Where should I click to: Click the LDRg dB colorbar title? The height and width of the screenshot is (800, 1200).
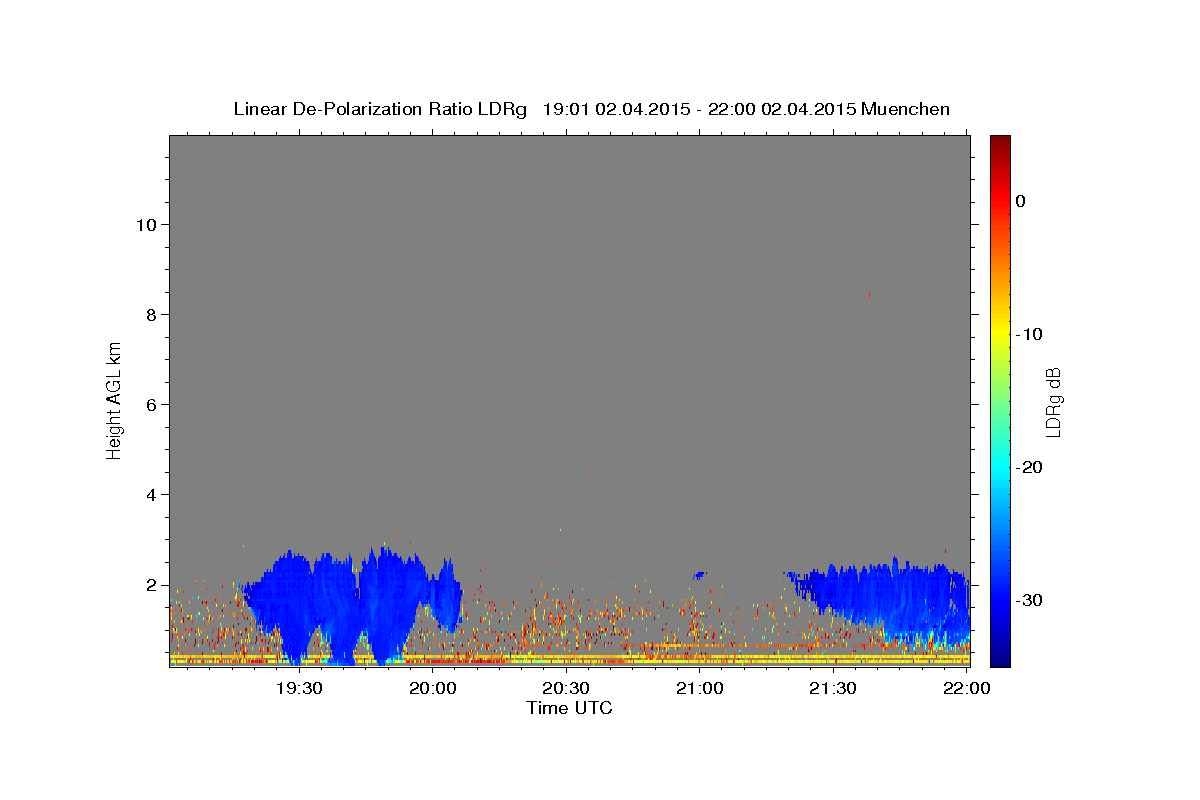(1053, 402)
